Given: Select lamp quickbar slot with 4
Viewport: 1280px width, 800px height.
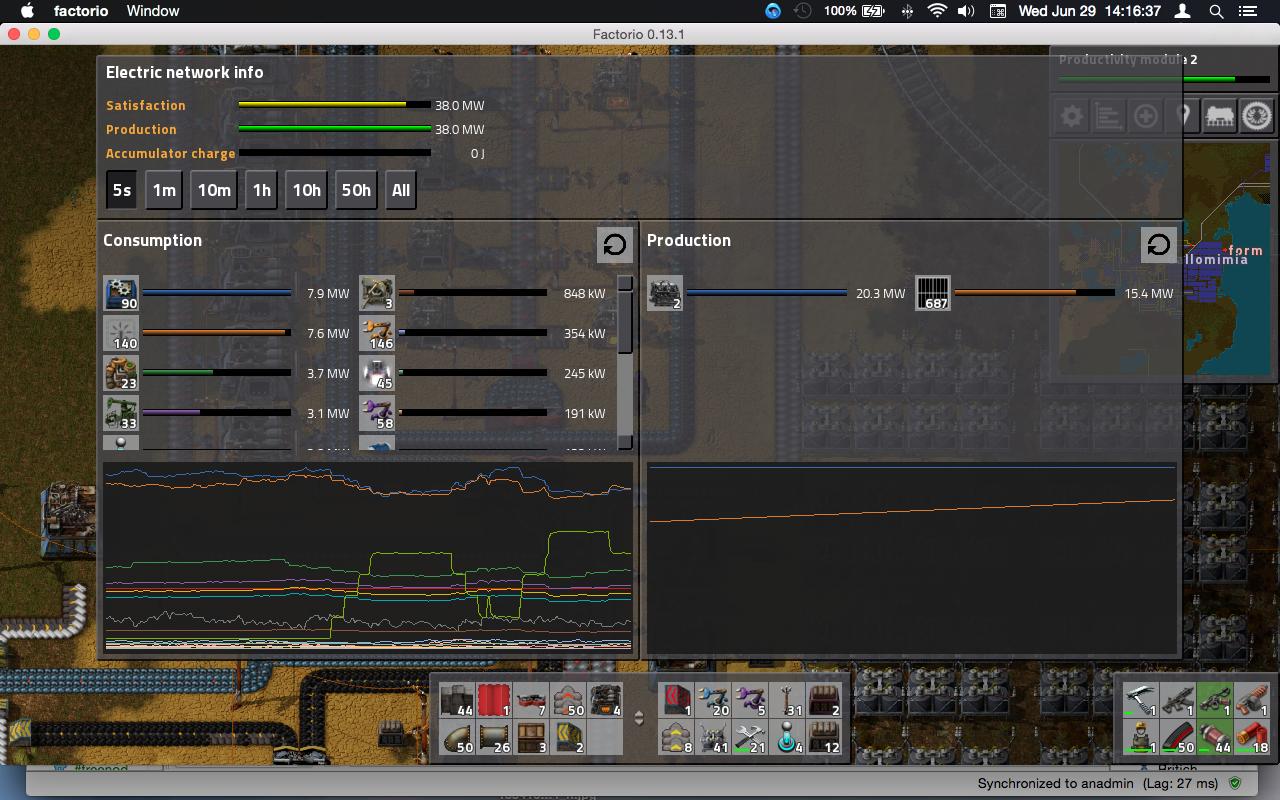Looking at the screenshot, I should point(787,737).
